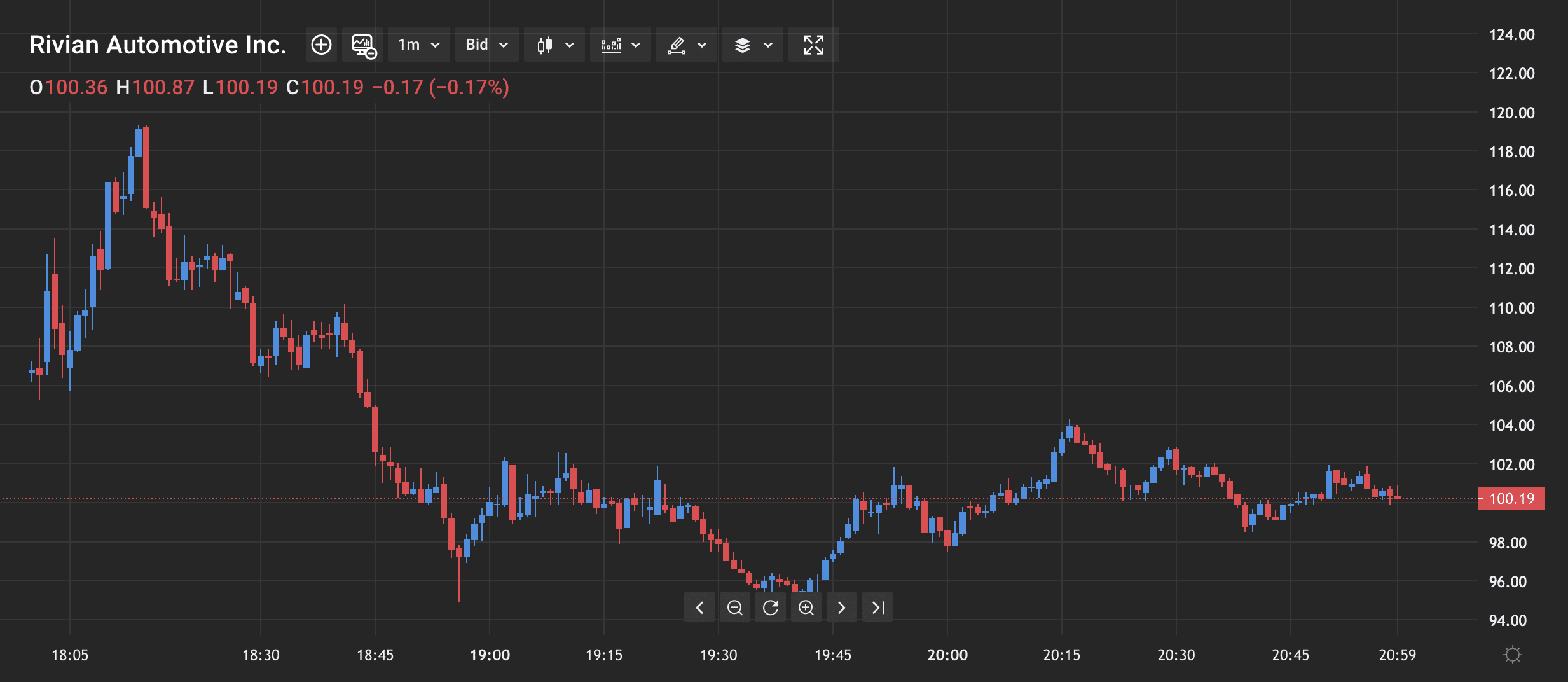The image size is (1568, 682).
Task: Jump to the latest candle
Action: [877, 608]
